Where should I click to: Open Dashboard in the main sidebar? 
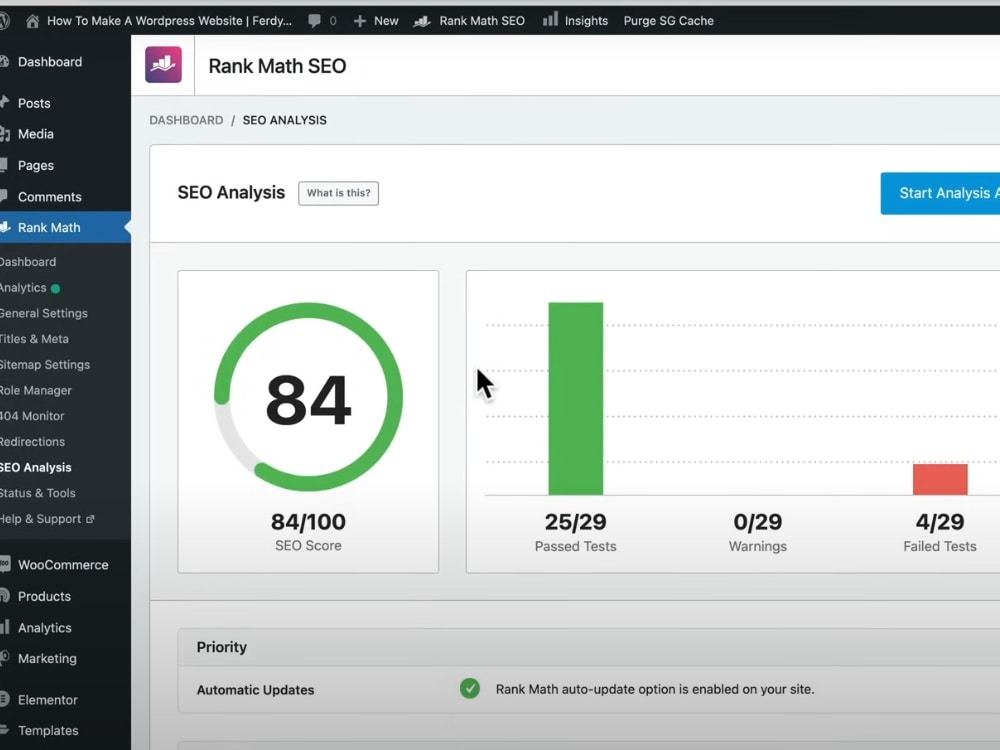click(x=50, y=62)
